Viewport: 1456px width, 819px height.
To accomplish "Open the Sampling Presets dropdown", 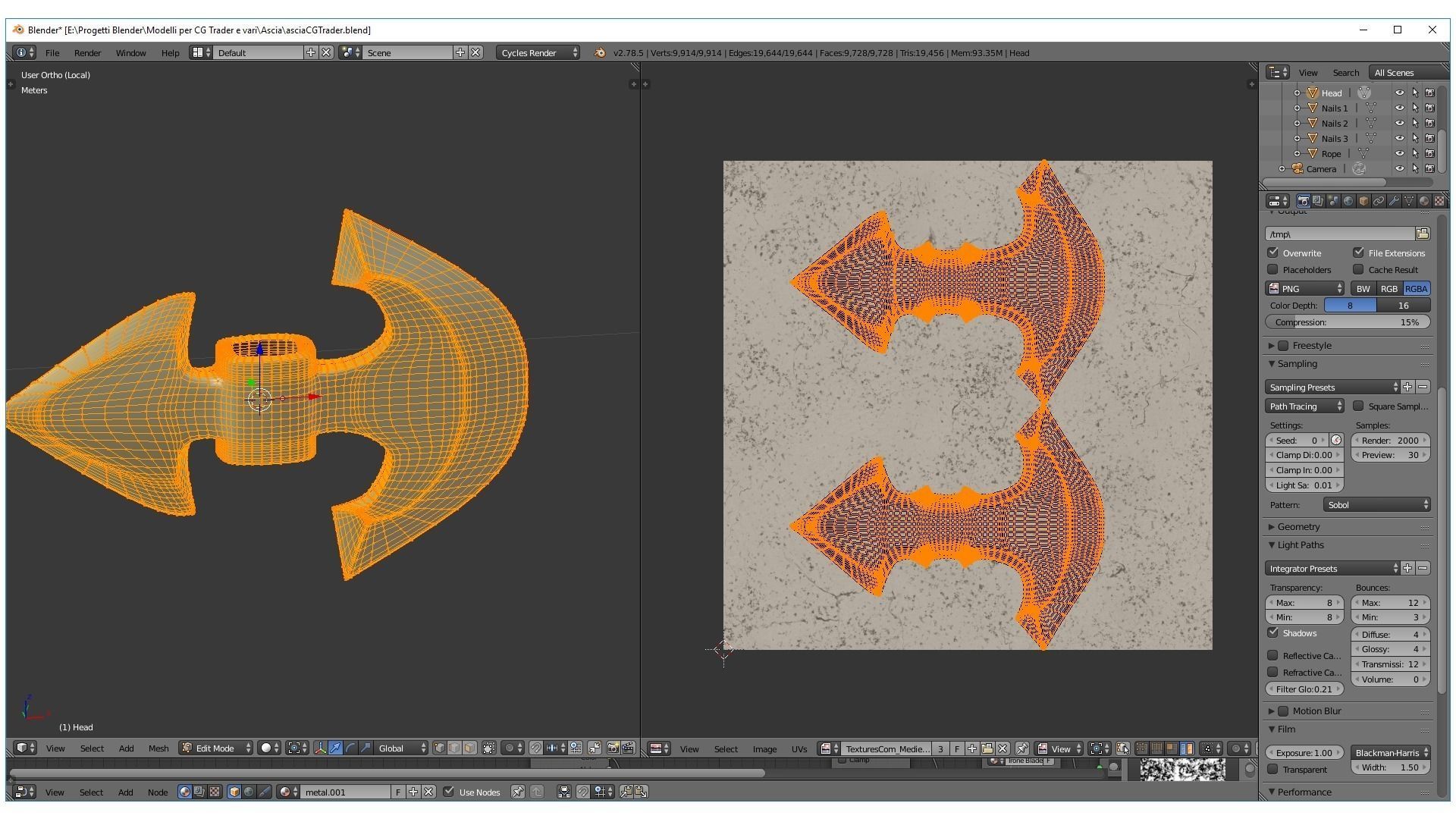I will (1332, 387).
